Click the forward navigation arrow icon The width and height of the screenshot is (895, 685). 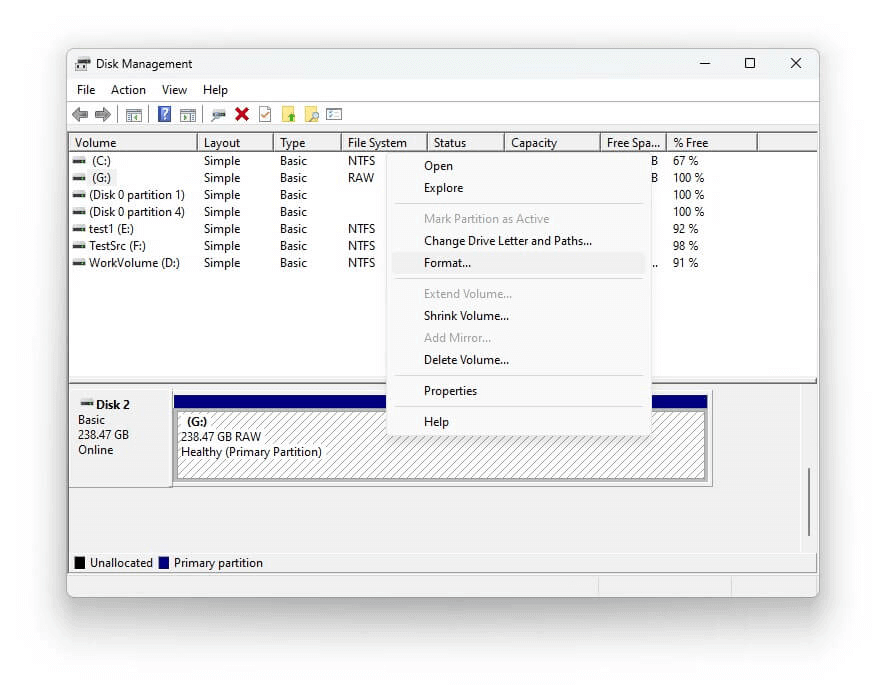click(x=102, y=114)
